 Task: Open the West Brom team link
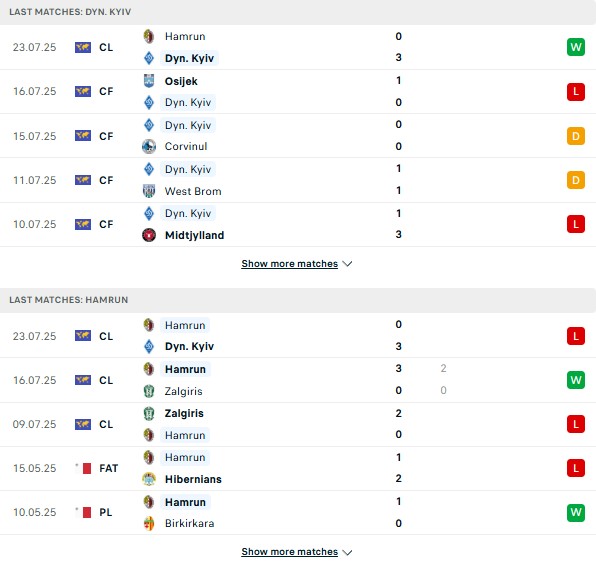point(193,191)
